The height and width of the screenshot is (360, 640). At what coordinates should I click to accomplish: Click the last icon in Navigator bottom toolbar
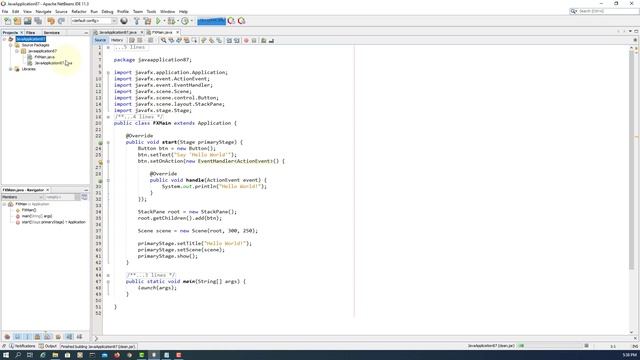point(79,337)
